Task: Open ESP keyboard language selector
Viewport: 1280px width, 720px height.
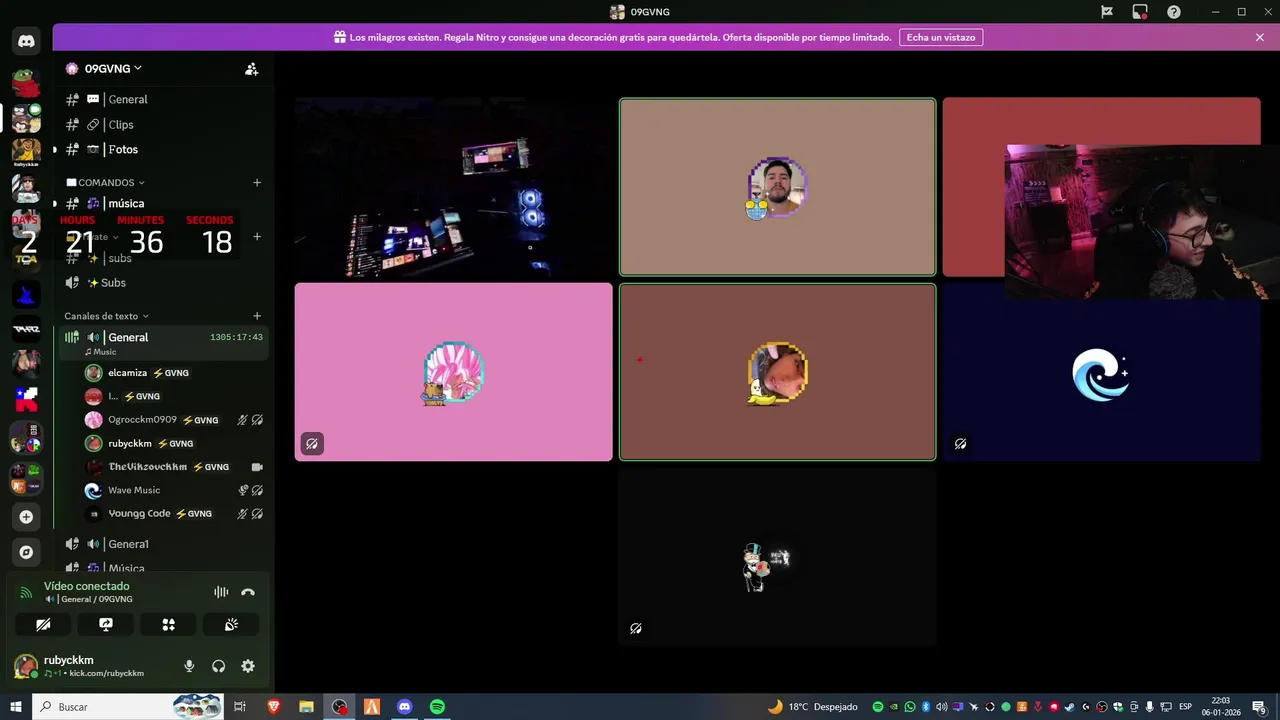Action: (x=1186, y=707)
